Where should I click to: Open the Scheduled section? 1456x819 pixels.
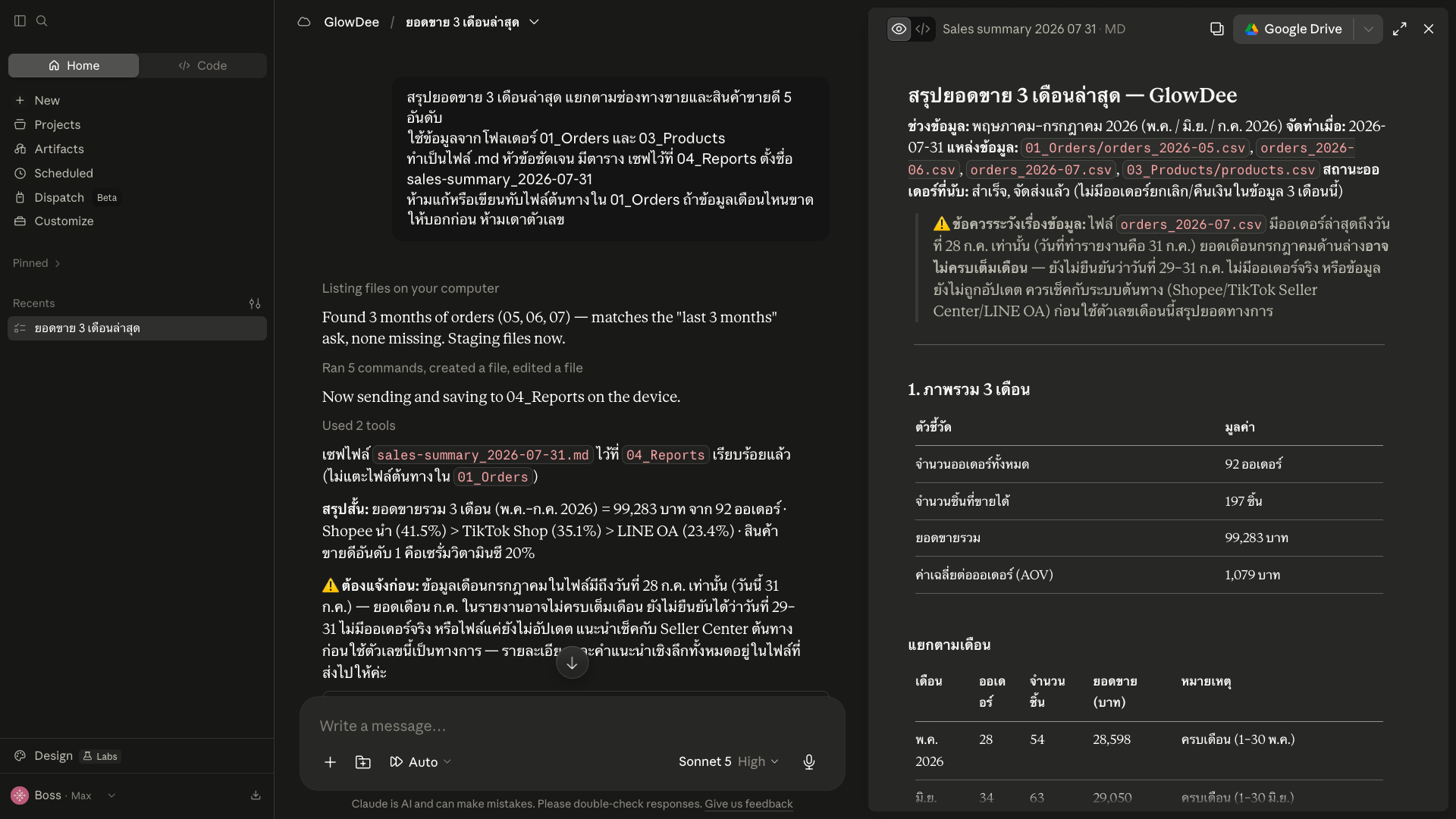click(64, 173)
